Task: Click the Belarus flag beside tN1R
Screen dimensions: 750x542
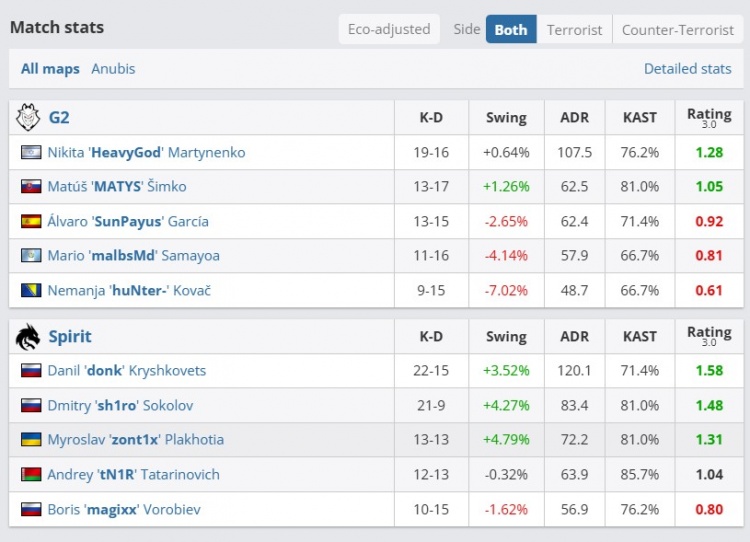Action: click(x=31, y=475)
